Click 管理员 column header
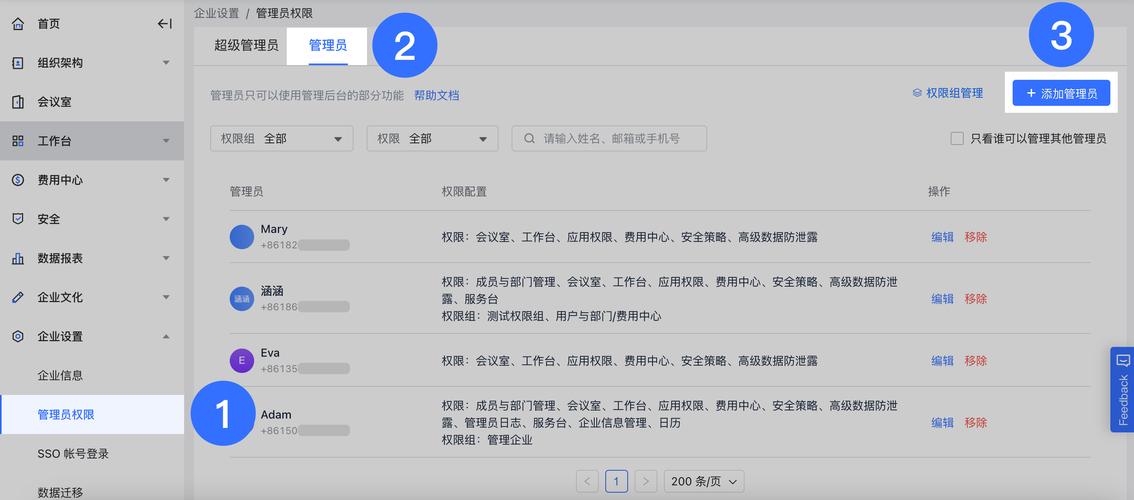The image size is (1134, 500). click(247, 191)
